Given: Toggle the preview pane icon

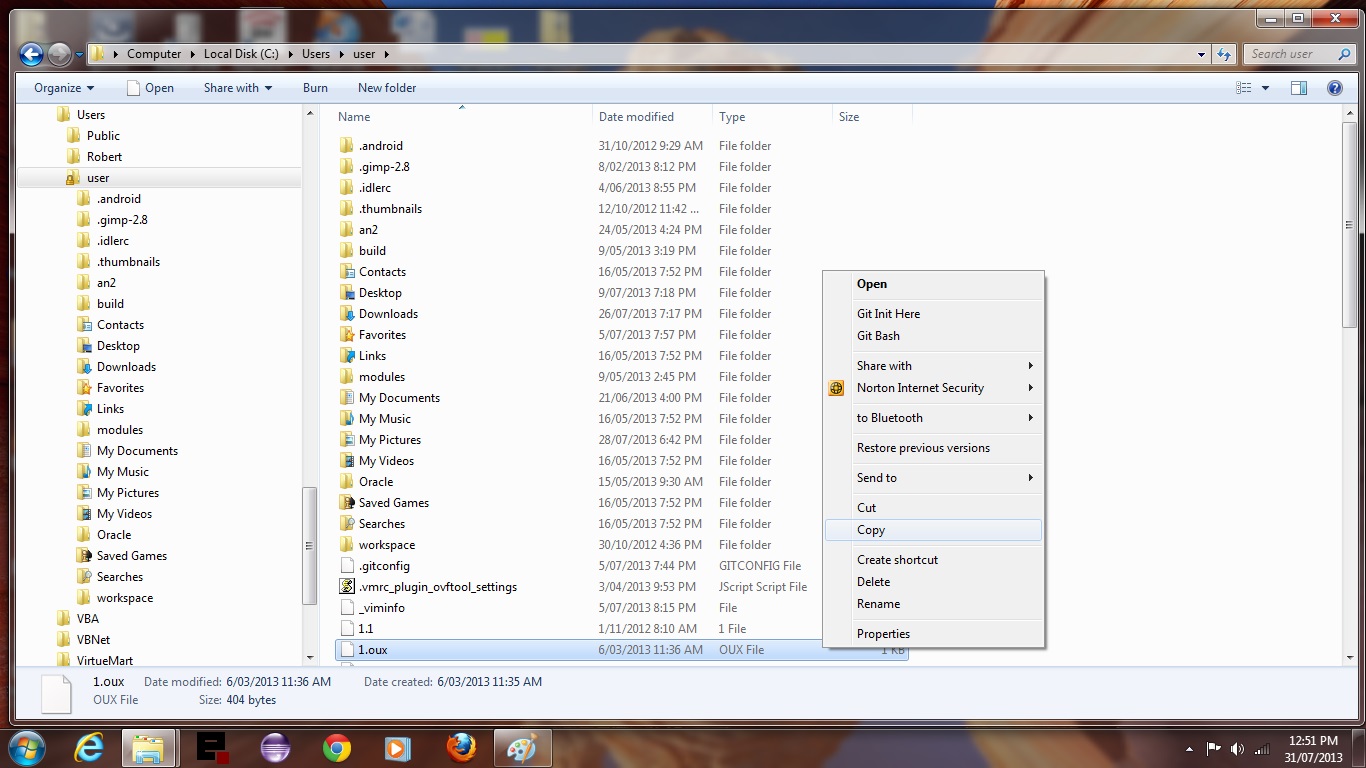Looking at the screenshot, I should [x=1299, y=88].
